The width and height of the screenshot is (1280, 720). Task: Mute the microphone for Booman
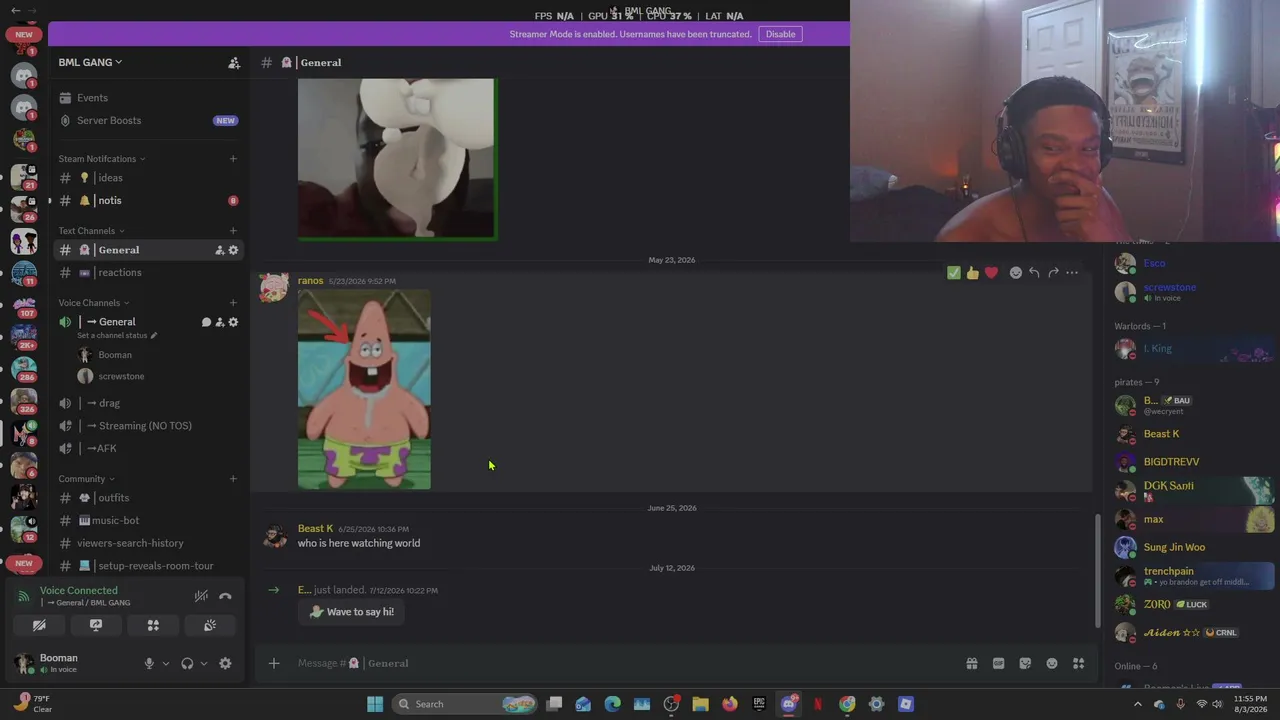click(x=149, y=663)
